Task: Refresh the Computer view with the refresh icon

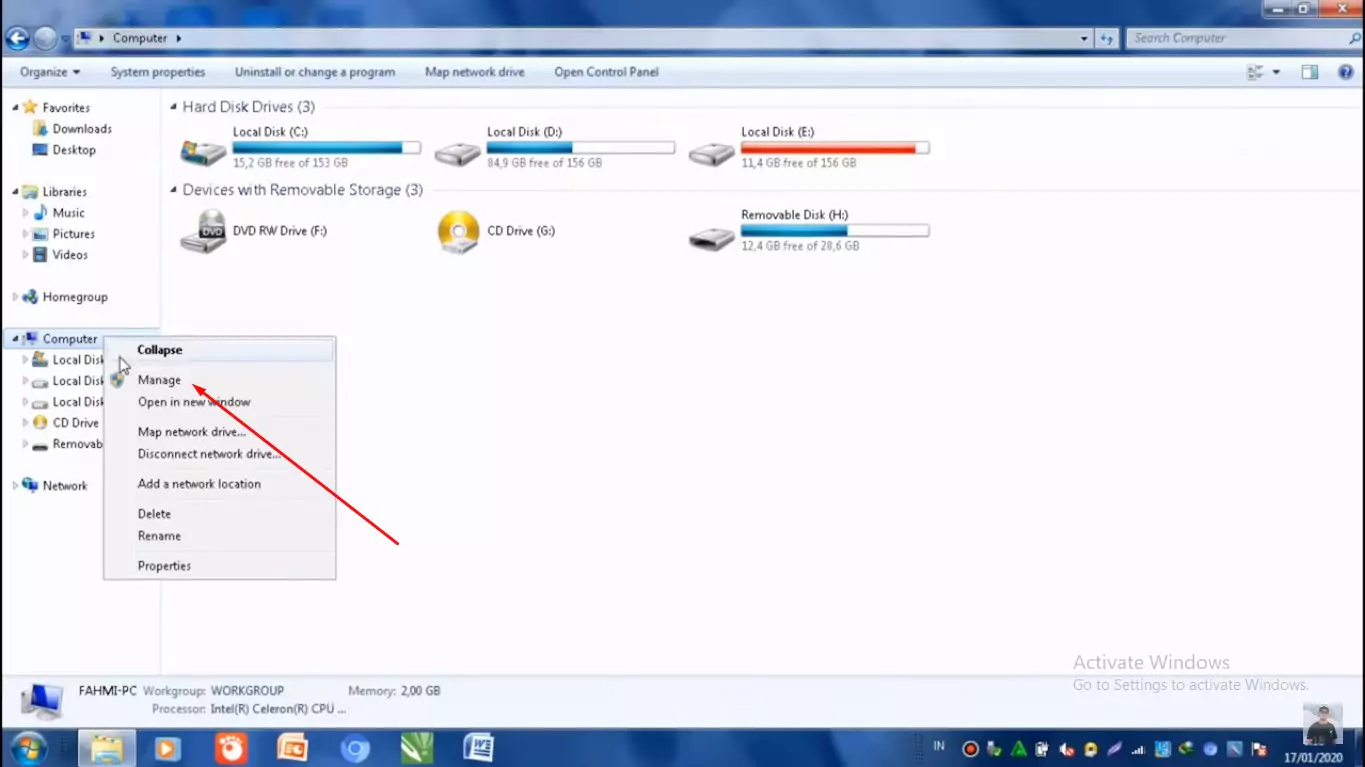Action: coord(1106,38)
